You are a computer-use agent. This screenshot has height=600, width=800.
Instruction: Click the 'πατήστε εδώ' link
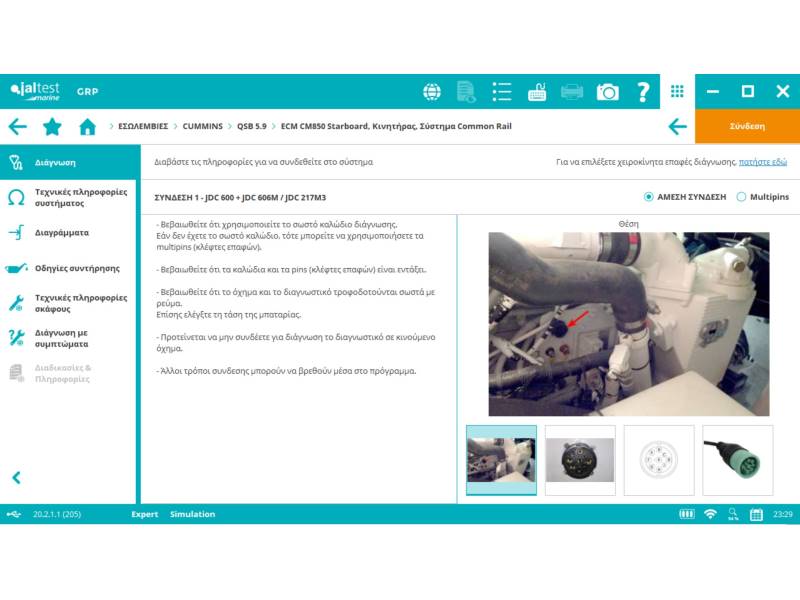pyautogui.click(x=763, y=162)
